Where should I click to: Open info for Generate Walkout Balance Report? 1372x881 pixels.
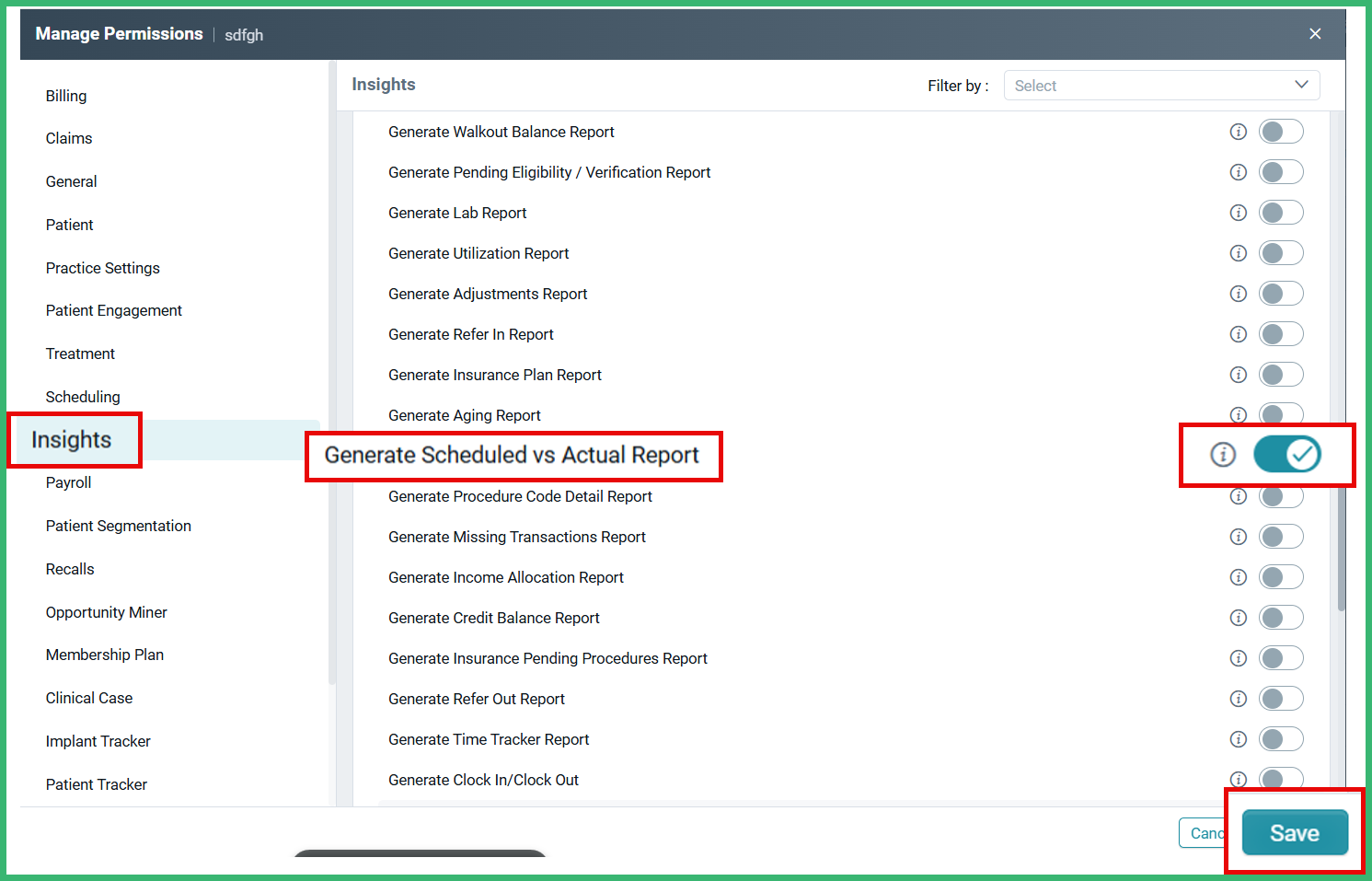tap(1238, 131)
